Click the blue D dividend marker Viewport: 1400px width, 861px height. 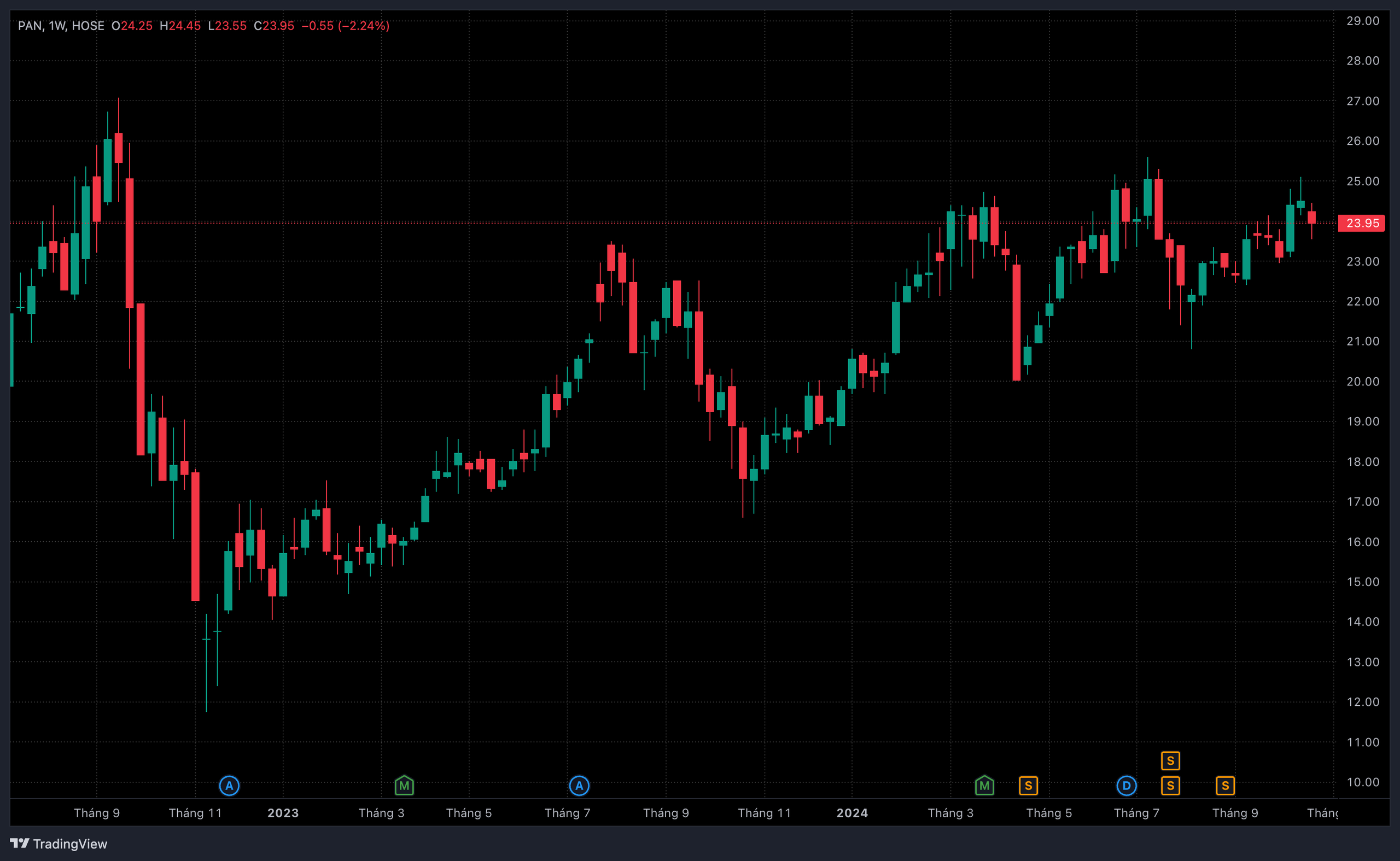click(1127, 786)
